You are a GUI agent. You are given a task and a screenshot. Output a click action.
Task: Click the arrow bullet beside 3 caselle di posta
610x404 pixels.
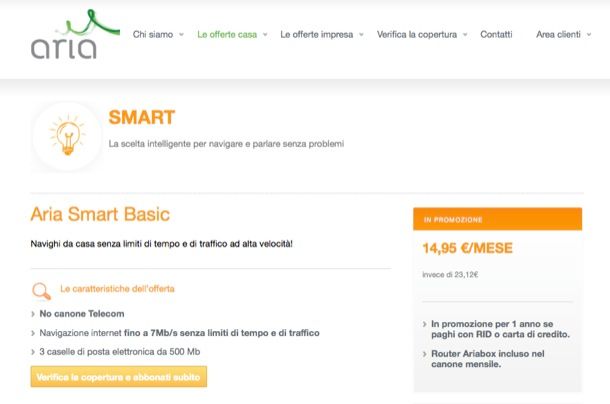(x=34, y=352)
